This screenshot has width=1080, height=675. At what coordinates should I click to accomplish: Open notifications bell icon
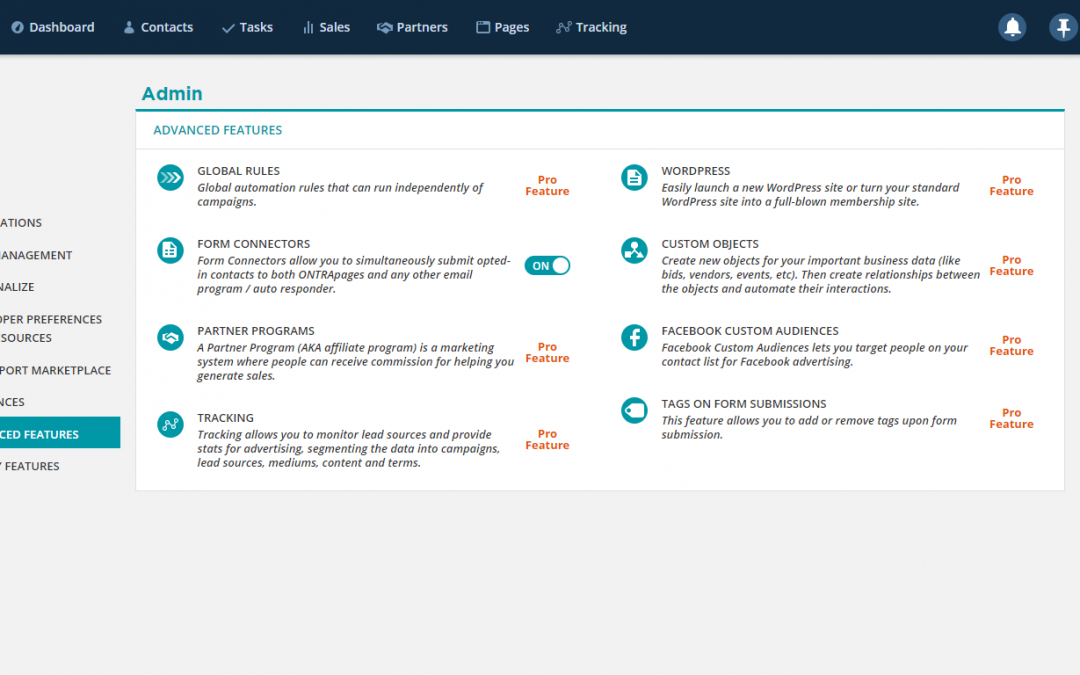click(x=1012, y=27)
